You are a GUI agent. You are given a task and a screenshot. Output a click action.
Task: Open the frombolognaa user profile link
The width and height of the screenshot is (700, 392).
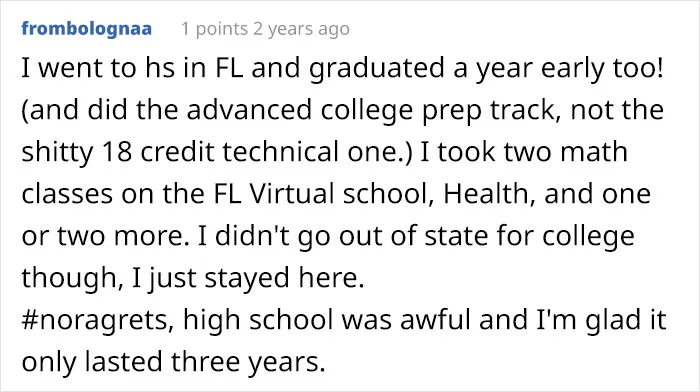[x=87, y=29]
